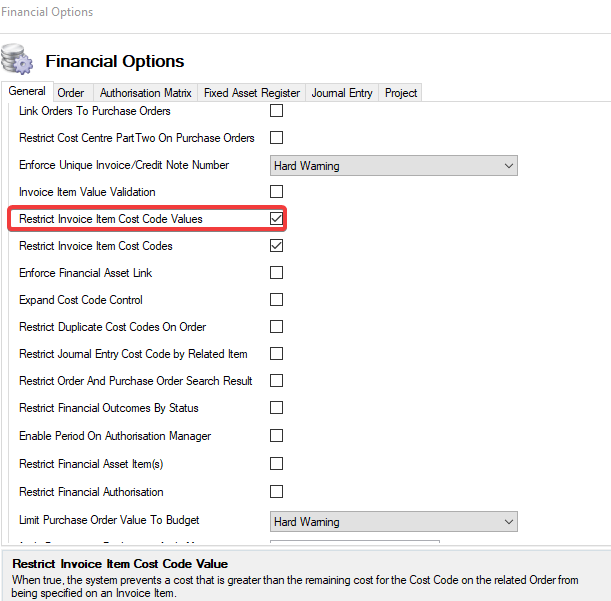Enable Link Orders To Purchase Orders checkbox
The height and width of the screenshot is (601, 611).
click(277, 111)
